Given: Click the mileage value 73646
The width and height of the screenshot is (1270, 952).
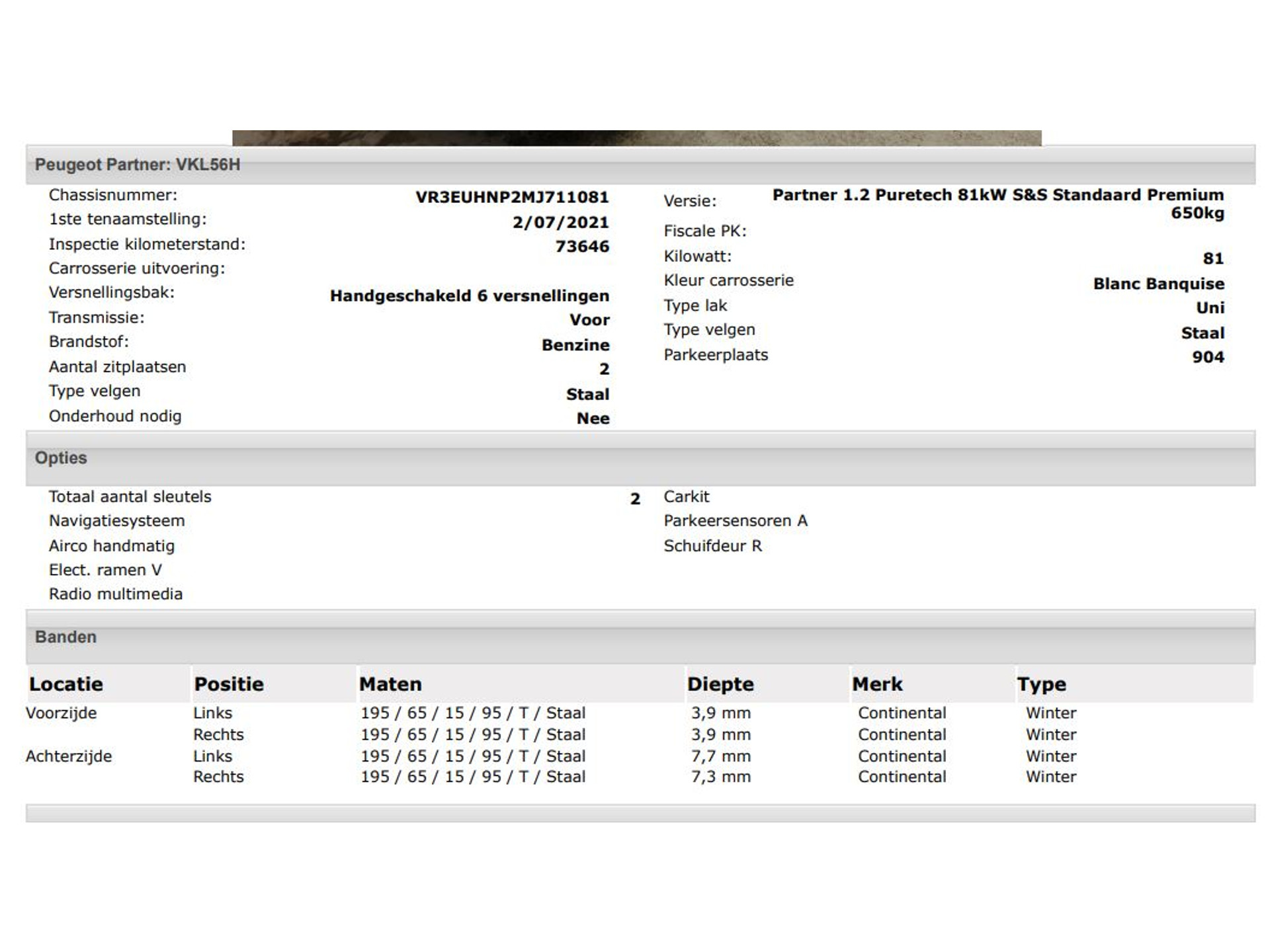Looking at the screenshot, I should pyautogui.click(x=582, y=246).
